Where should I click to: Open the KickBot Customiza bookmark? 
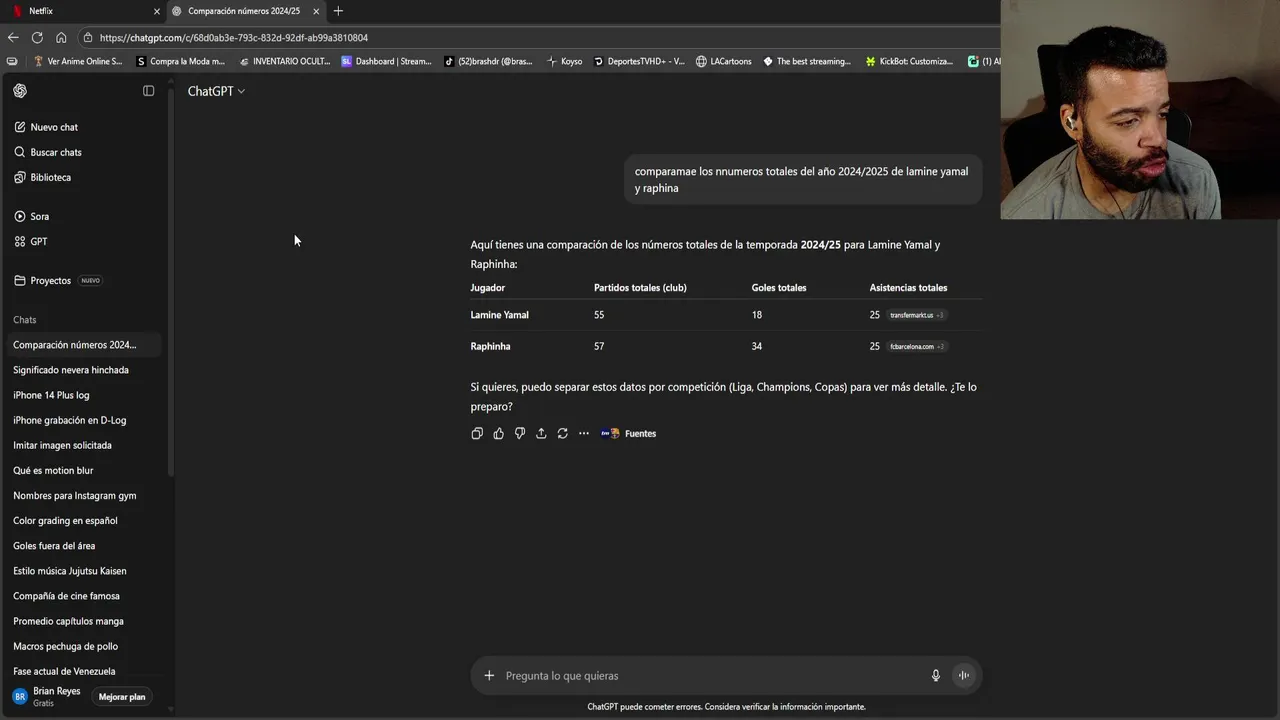pos(909,61)
